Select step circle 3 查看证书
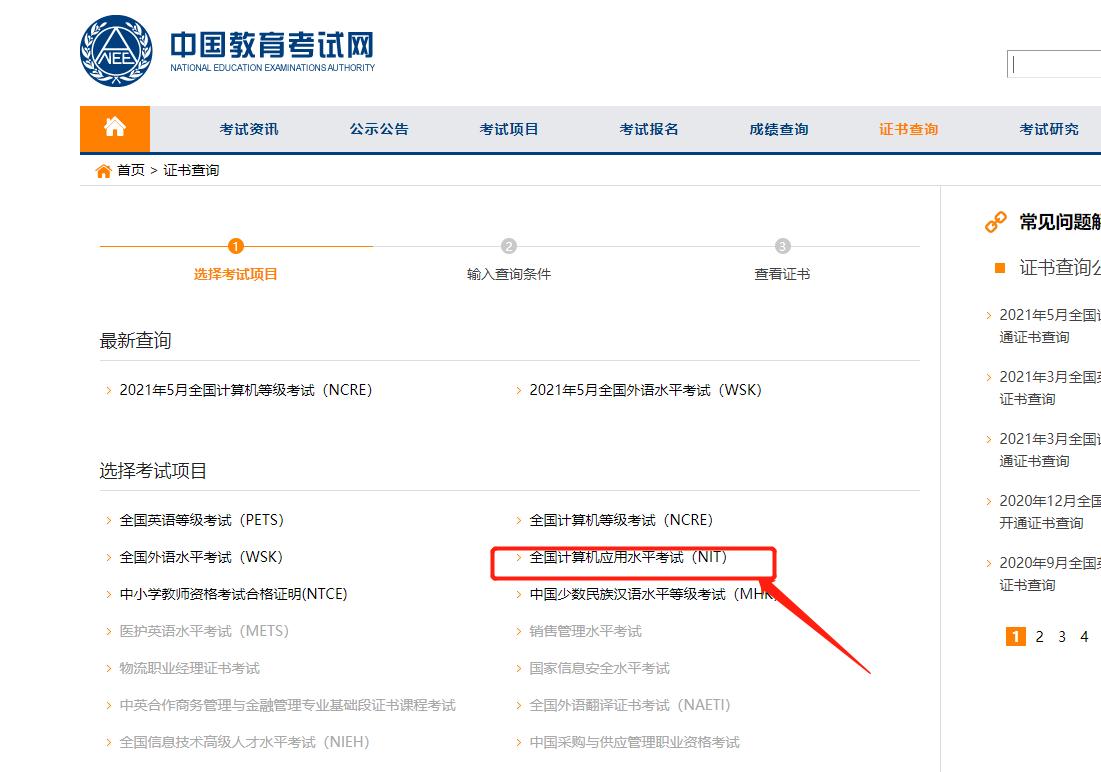Viewport: 1101px width, 772px height. (x=781, y=244)
